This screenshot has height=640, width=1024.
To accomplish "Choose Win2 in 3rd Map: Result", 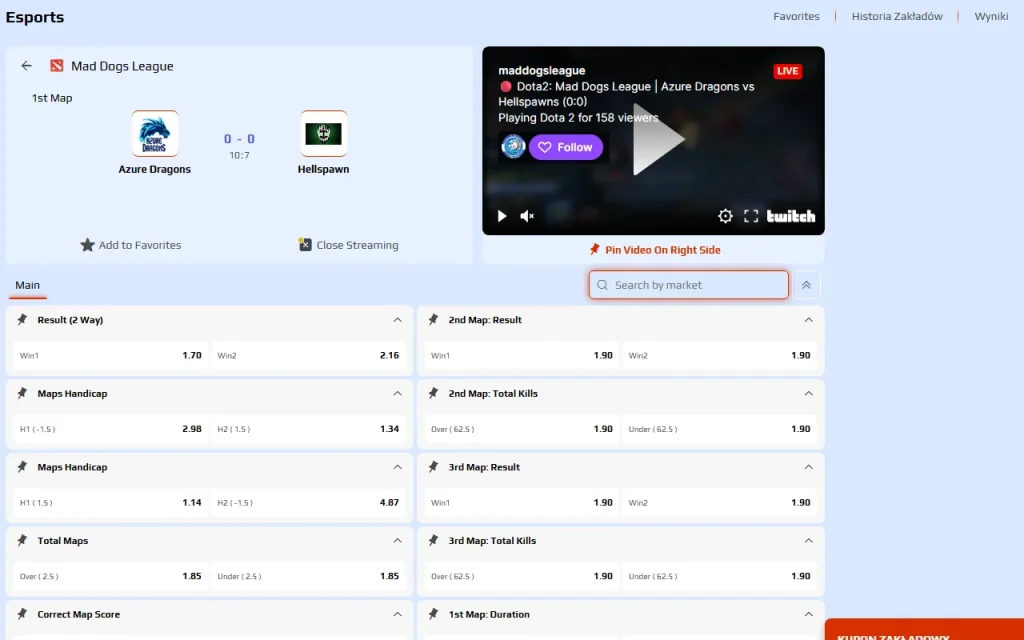I will coord(719,502).
